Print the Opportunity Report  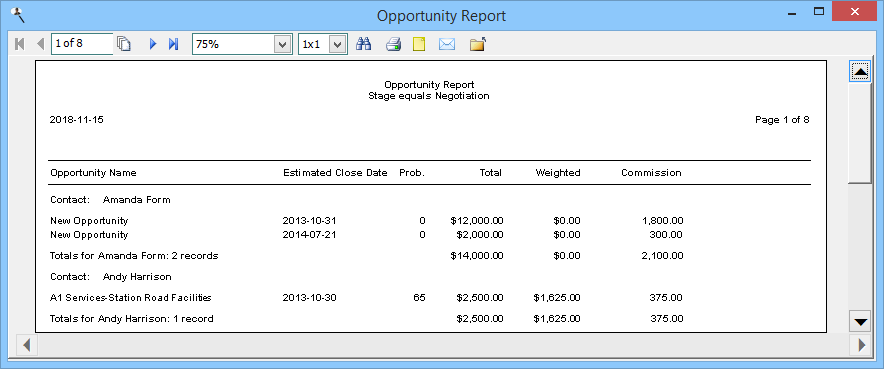point(393,44)
